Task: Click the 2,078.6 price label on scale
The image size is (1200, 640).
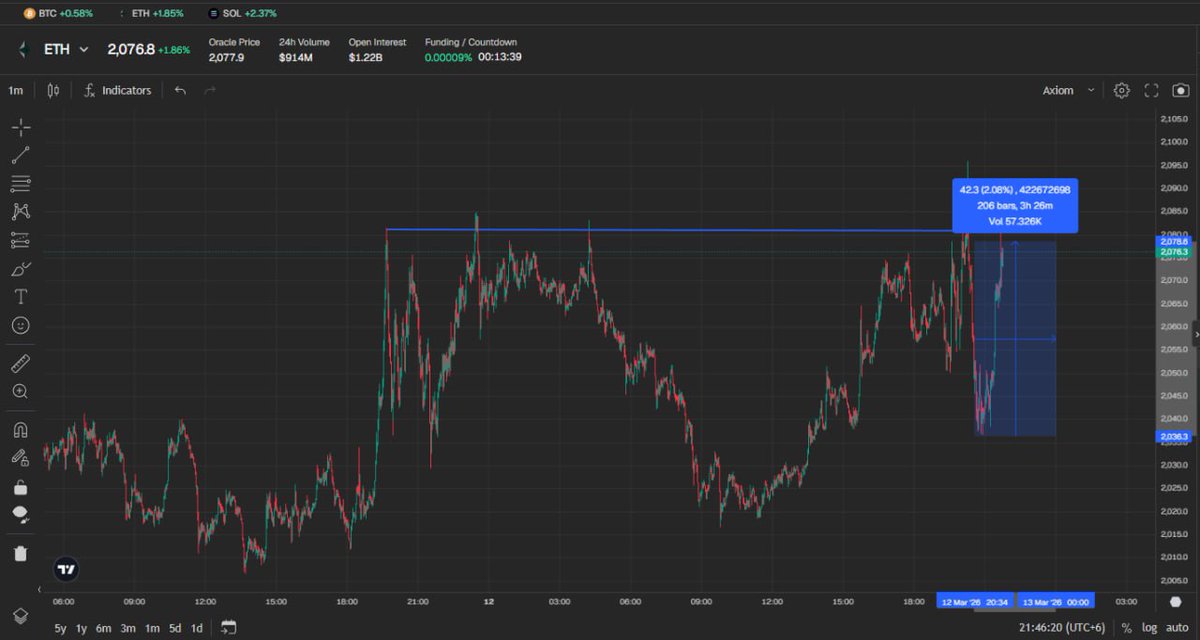Action: [x=1173, y=242]
